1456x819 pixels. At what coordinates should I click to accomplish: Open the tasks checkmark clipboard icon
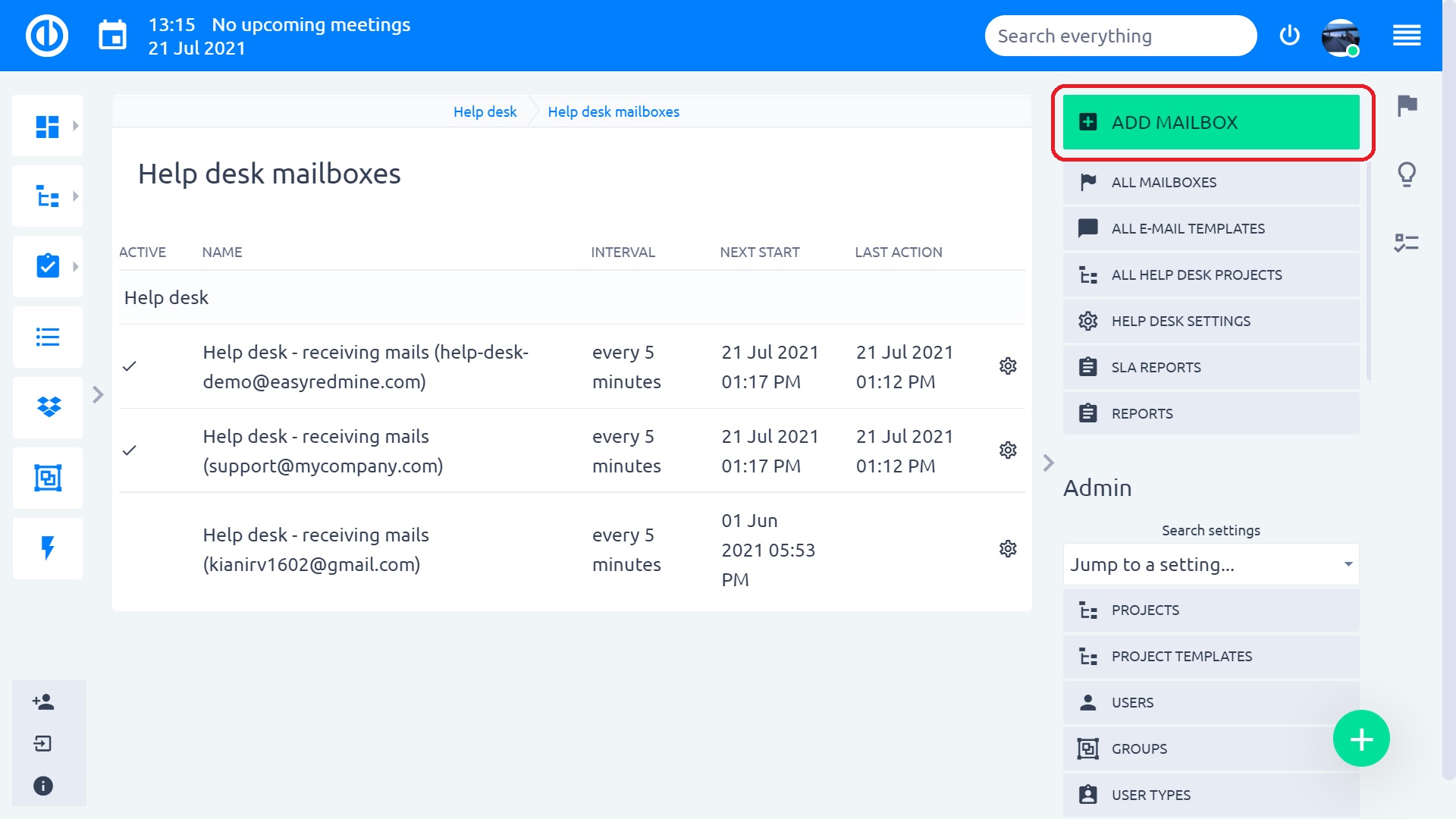(47, 266)
